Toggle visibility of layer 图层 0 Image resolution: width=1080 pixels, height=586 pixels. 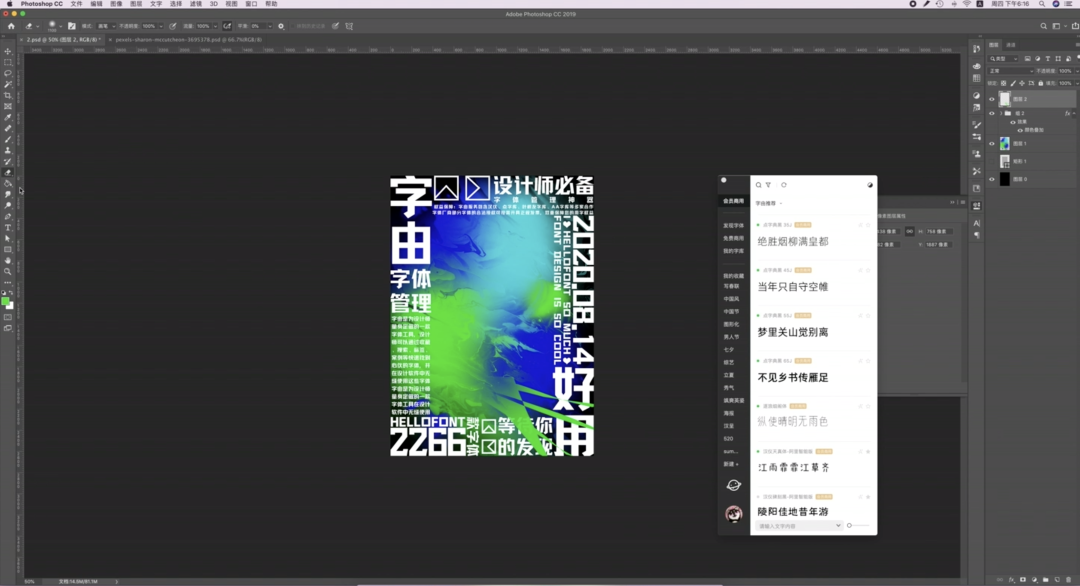[992, 179]
